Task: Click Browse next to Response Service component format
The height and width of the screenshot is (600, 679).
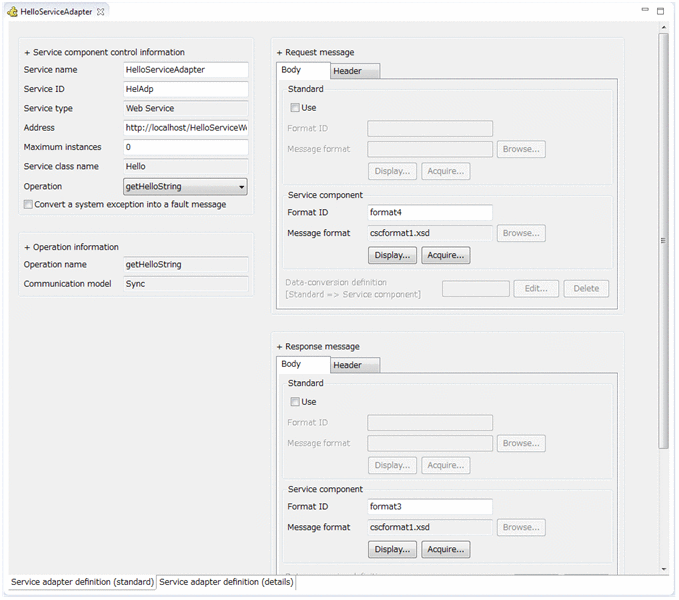Action: click(521, 527)
